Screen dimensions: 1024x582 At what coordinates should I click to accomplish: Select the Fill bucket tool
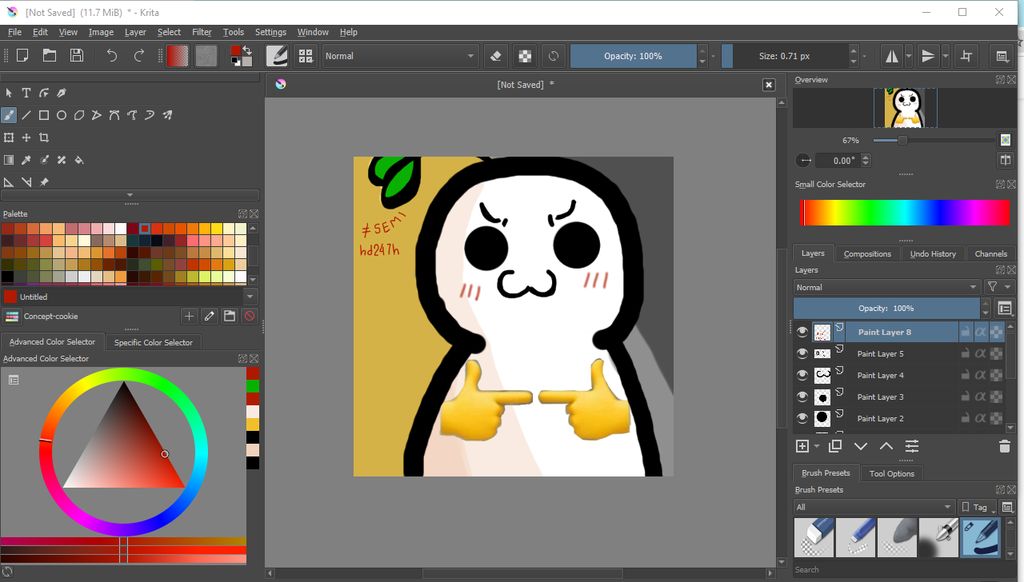[79, 159]
